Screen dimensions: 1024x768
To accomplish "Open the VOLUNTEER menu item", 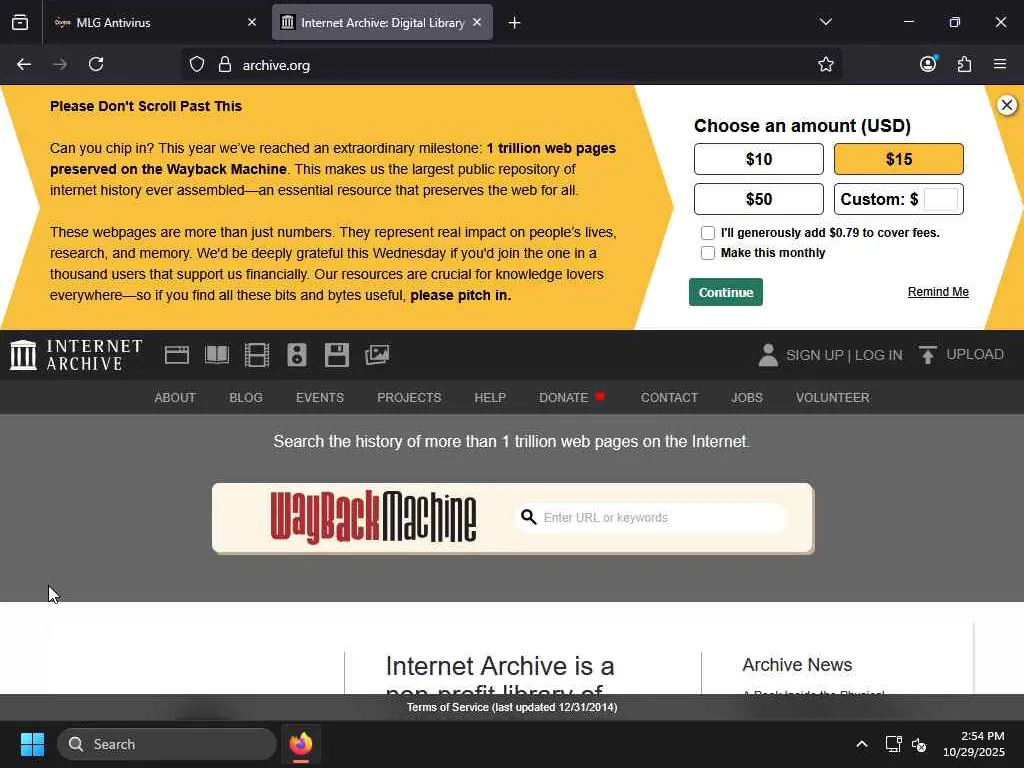I will click(x=833, y=398).
